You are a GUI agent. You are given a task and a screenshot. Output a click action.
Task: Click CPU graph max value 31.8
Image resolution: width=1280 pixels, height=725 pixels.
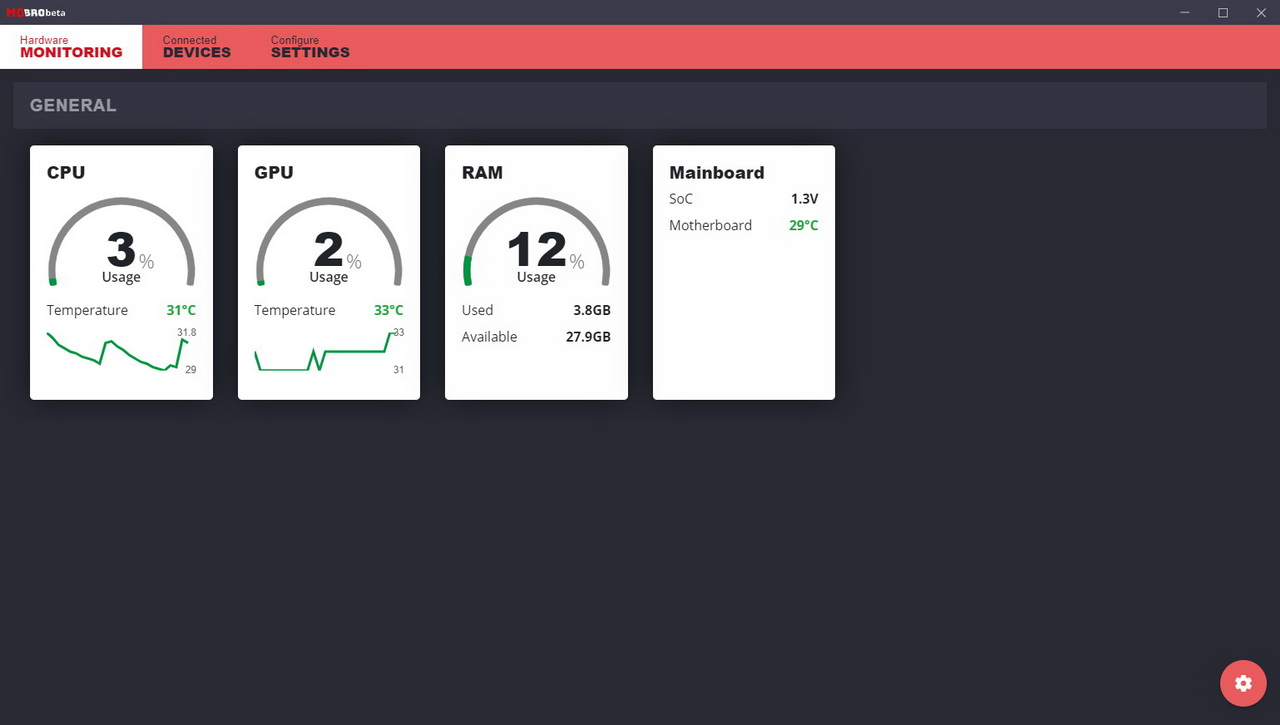[x=187, y=332]
